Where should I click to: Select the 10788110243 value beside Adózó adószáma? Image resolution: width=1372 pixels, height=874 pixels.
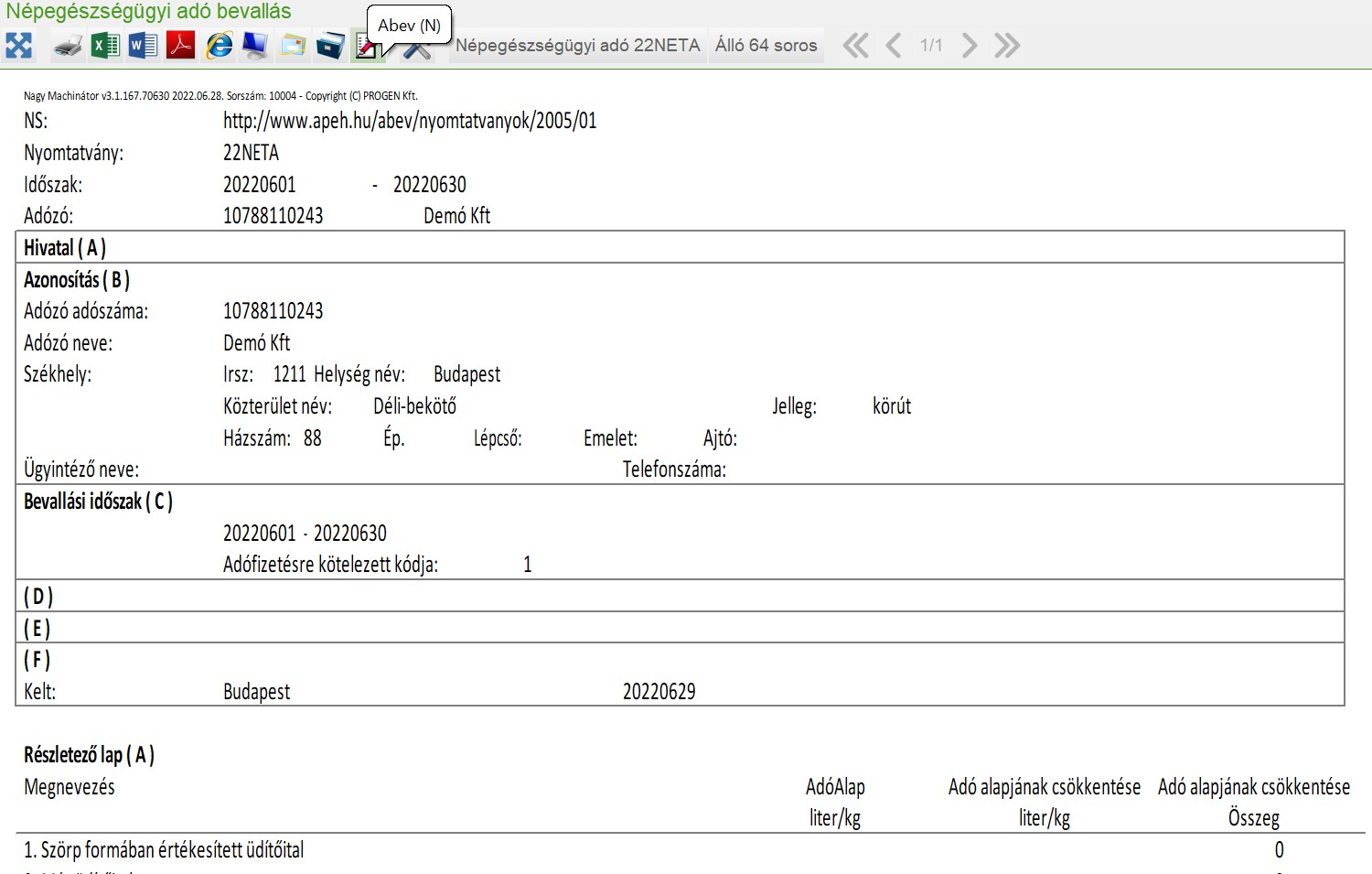(x=273, y=311)
